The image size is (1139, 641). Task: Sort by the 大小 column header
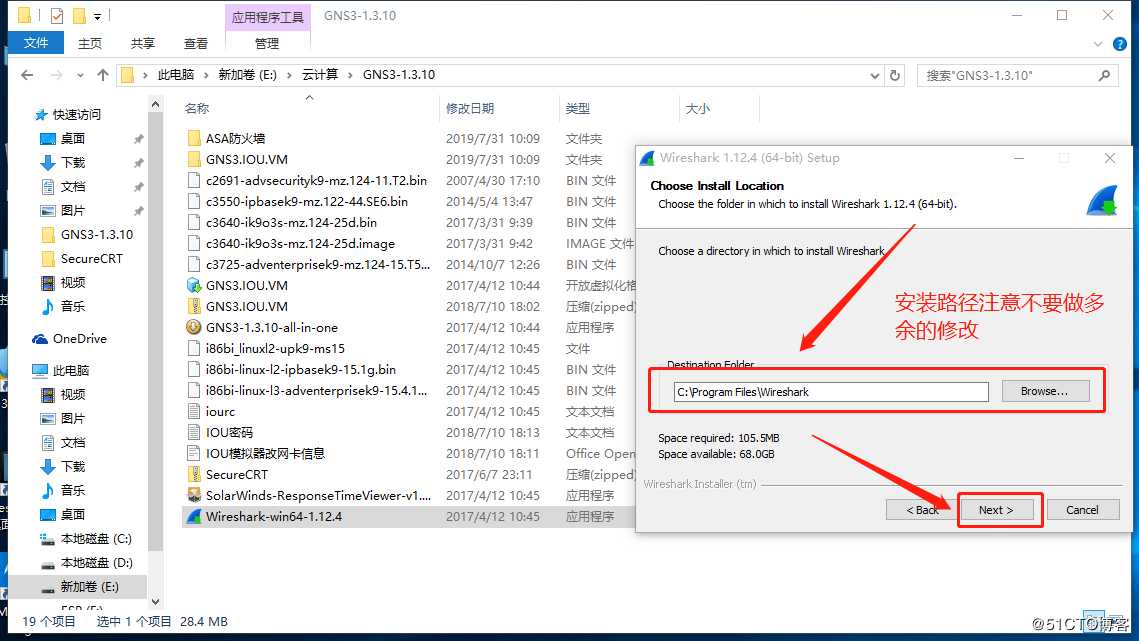(697, 108)
